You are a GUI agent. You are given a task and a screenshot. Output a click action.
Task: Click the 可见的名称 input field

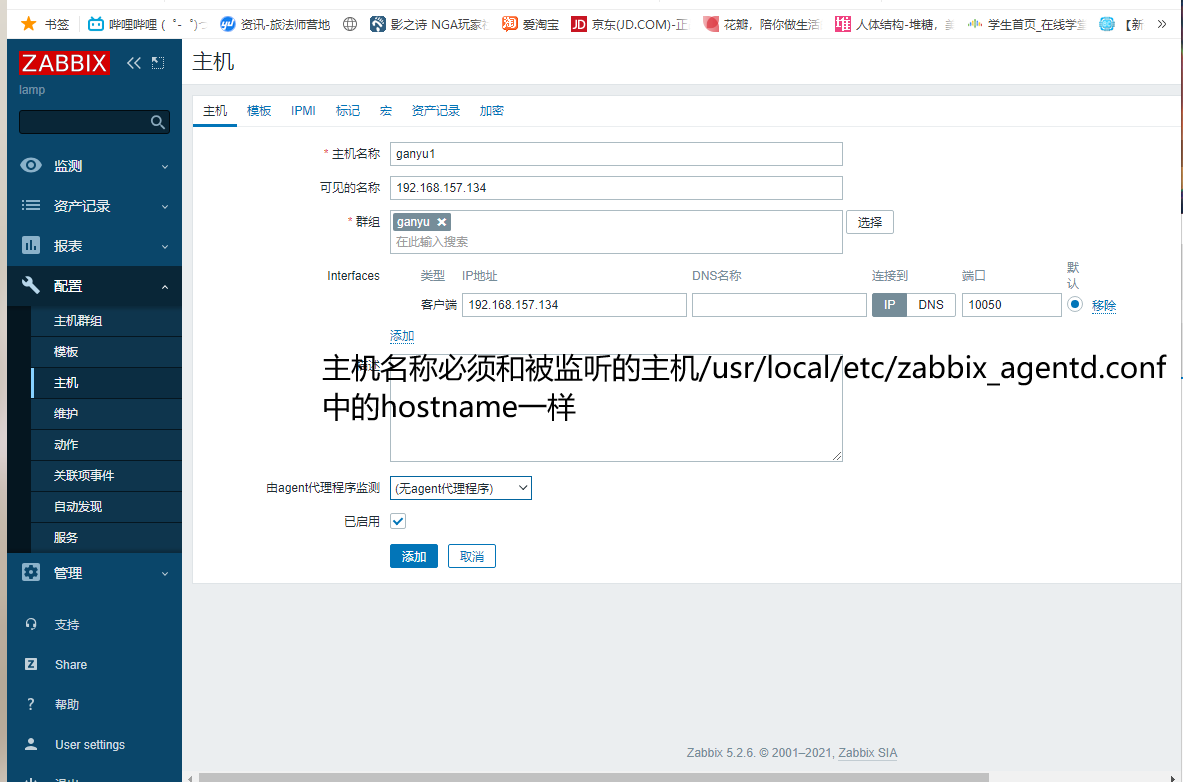[x=616, y=188]
